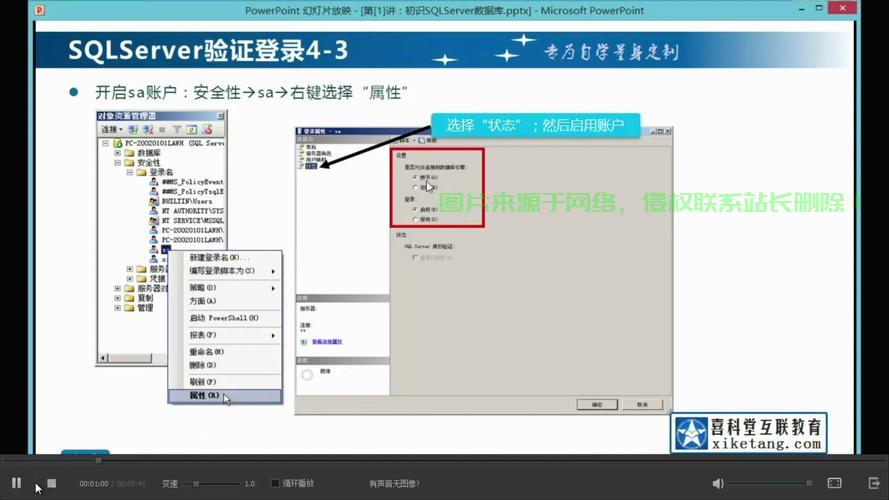The image size is (889, 500).
Task: Select the NT AUTHORITY\SYS login icon
Action: (x=154, y=211)
